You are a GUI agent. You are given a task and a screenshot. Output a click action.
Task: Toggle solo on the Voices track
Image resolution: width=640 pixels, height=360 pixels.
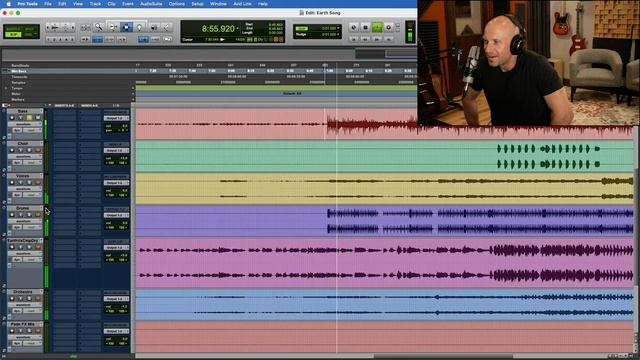[x=29, y=182]
